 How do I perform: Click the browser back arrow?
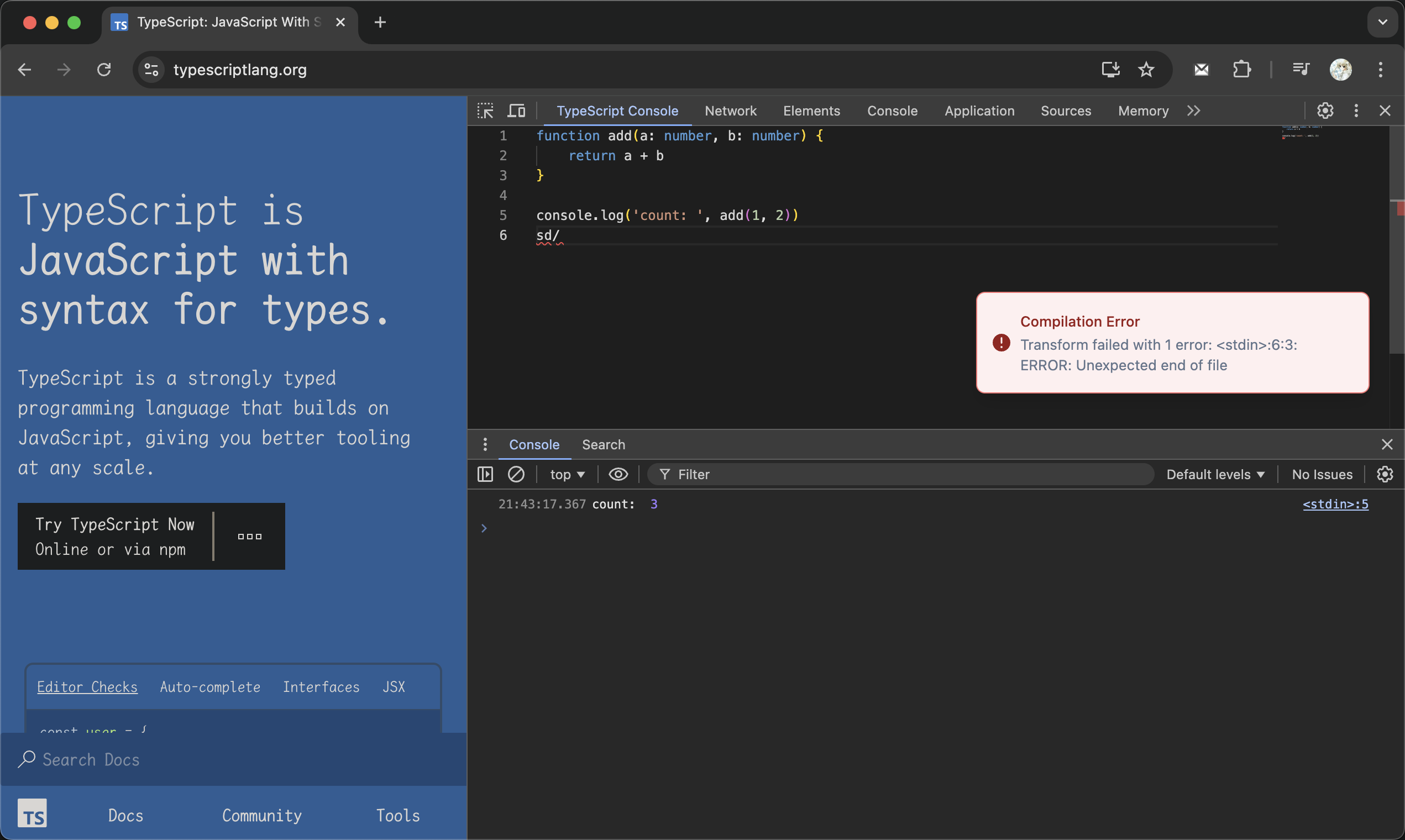[x=24, y=70]
